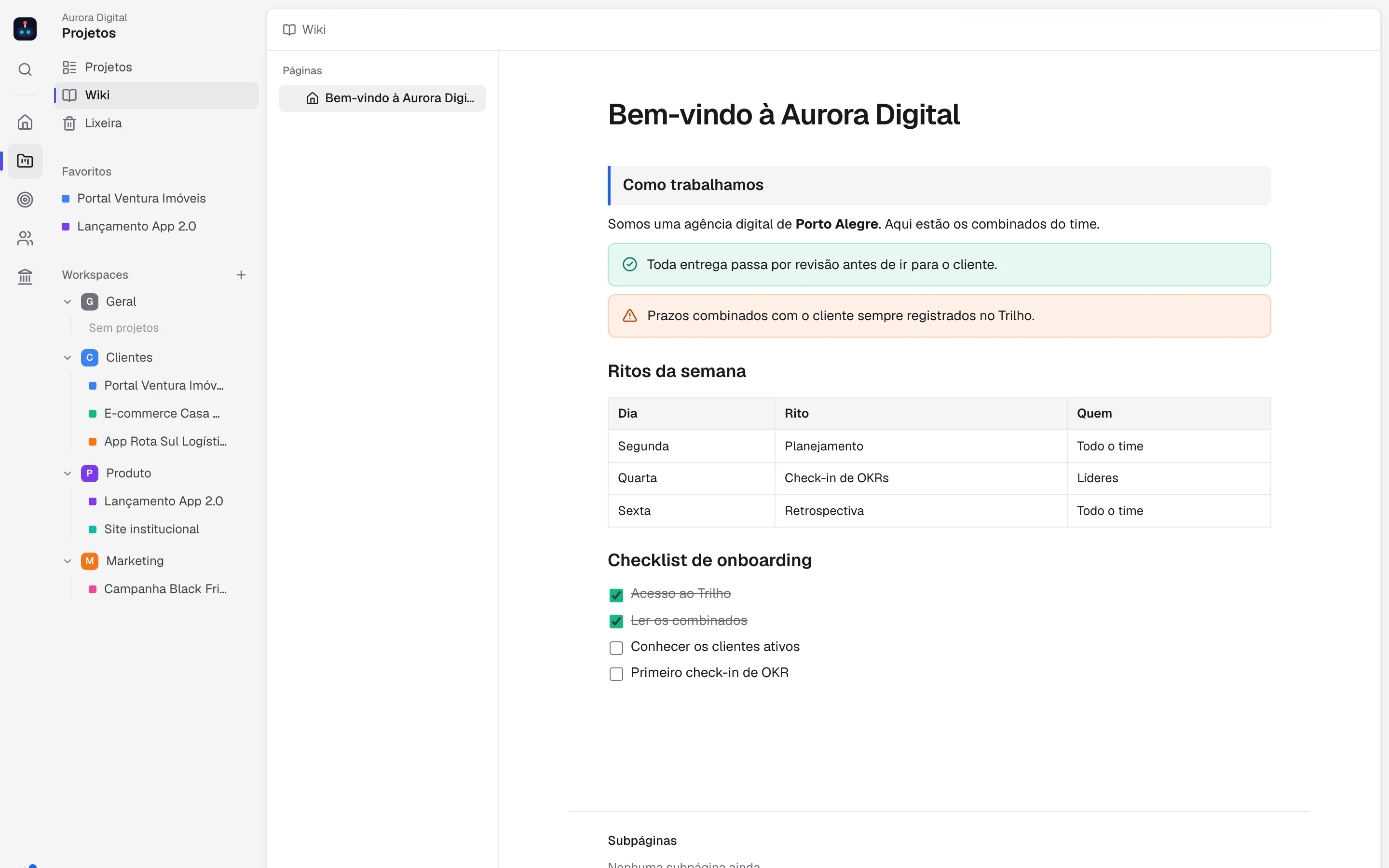1389x868 pixels.
Task: Uncheck the Acesso ao Trilho checkbox
Action: pyautogui.click(x=616, y=595)
